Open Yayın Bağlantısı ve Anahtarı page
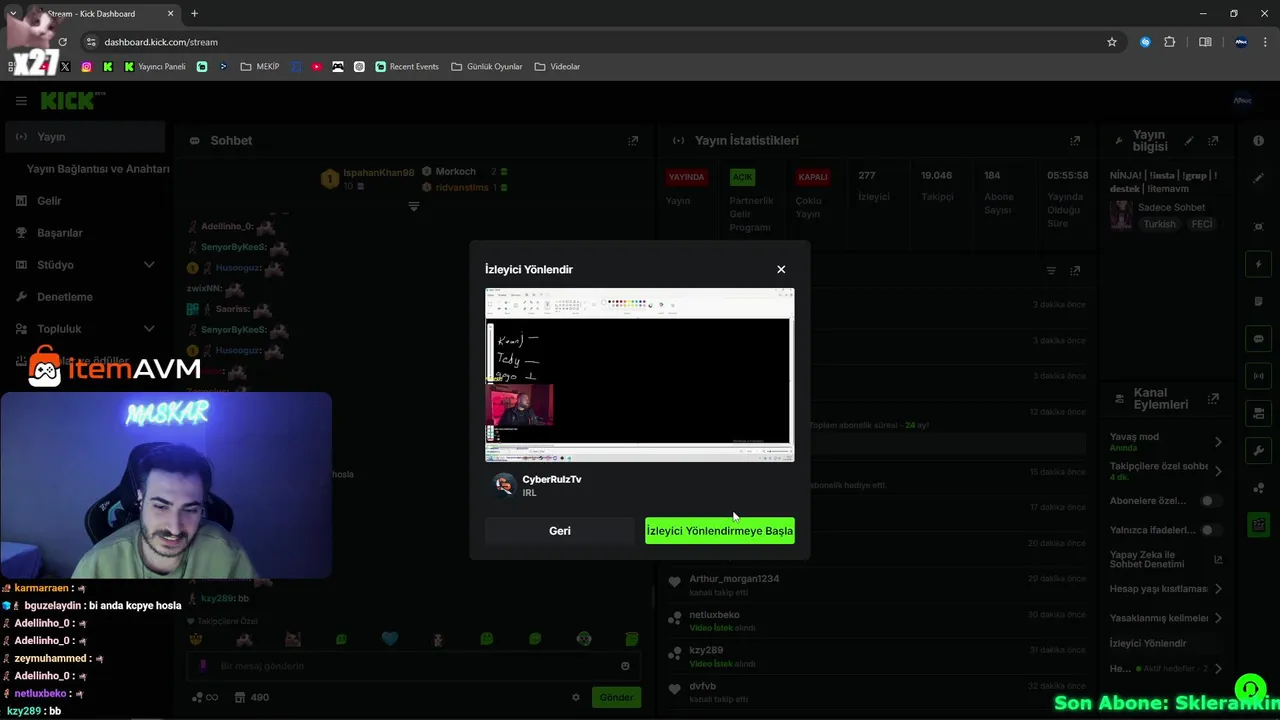Screen dimensions: 1280x720 [x=98, y=169]
